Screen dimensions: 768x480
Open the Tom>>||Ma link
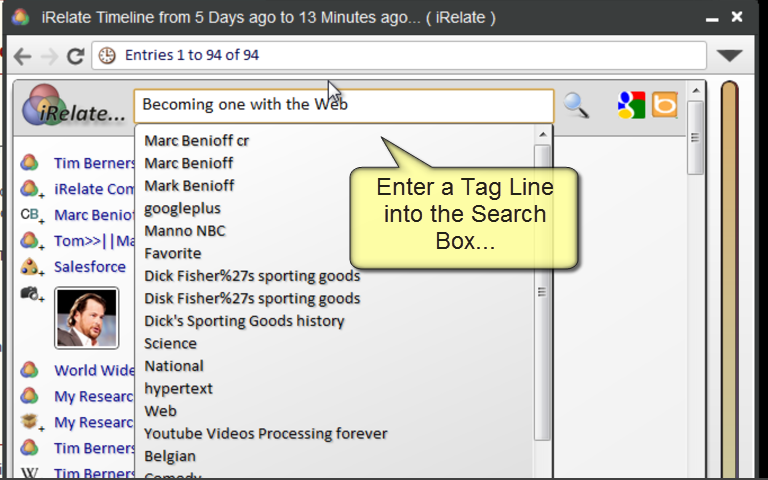pos(94,241)
